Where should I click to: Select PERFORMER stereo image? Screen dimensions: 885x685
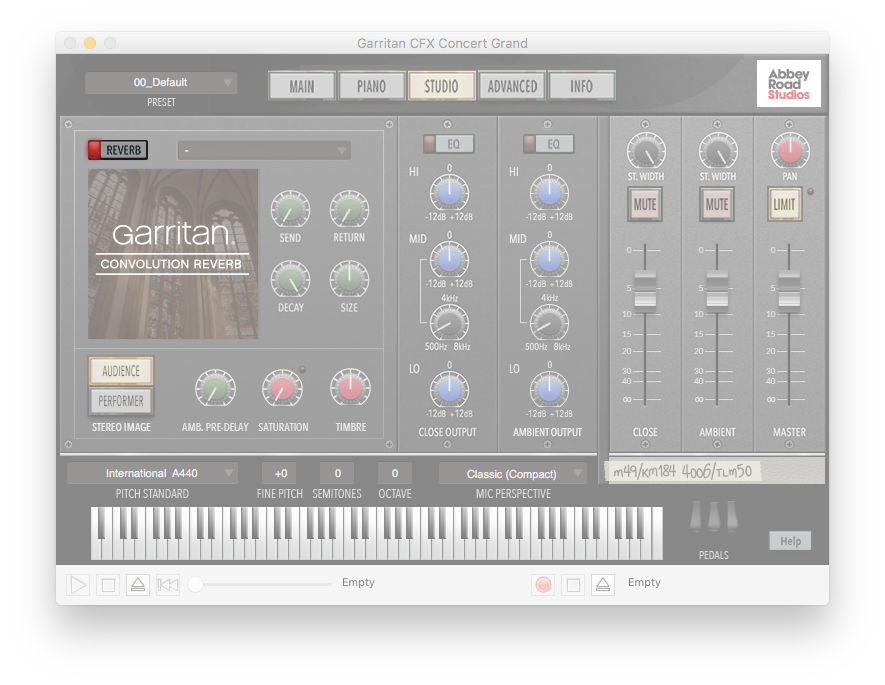point(121,401)
